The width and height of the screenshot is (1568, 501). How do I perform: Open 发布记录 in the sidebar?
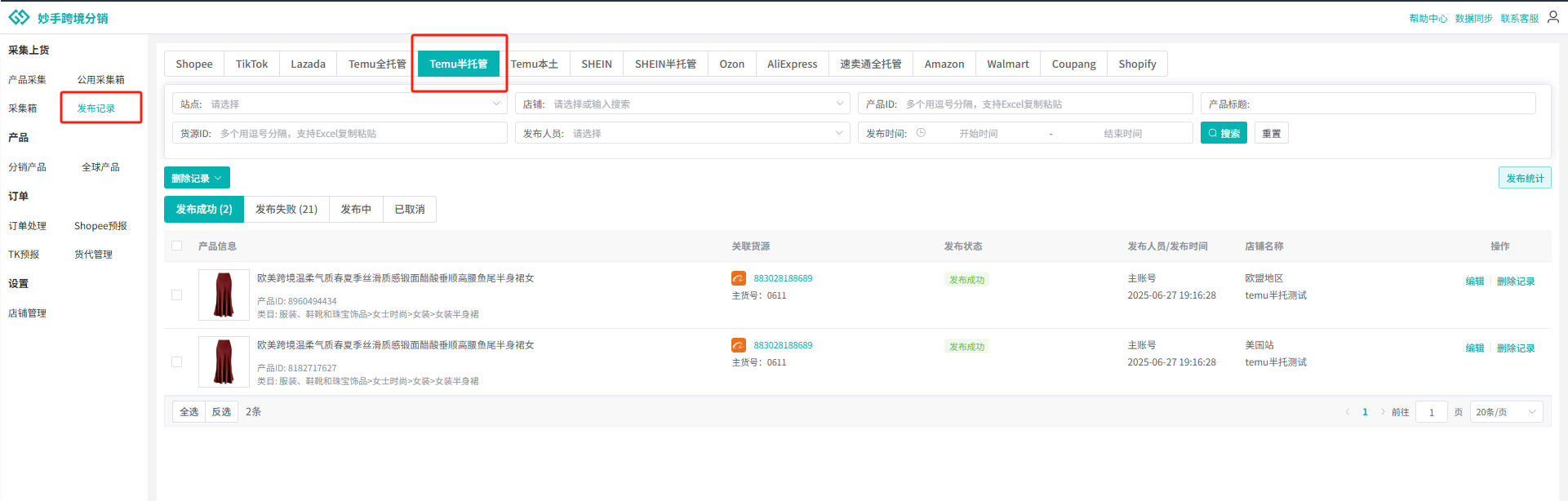click(x=96, y=108)
